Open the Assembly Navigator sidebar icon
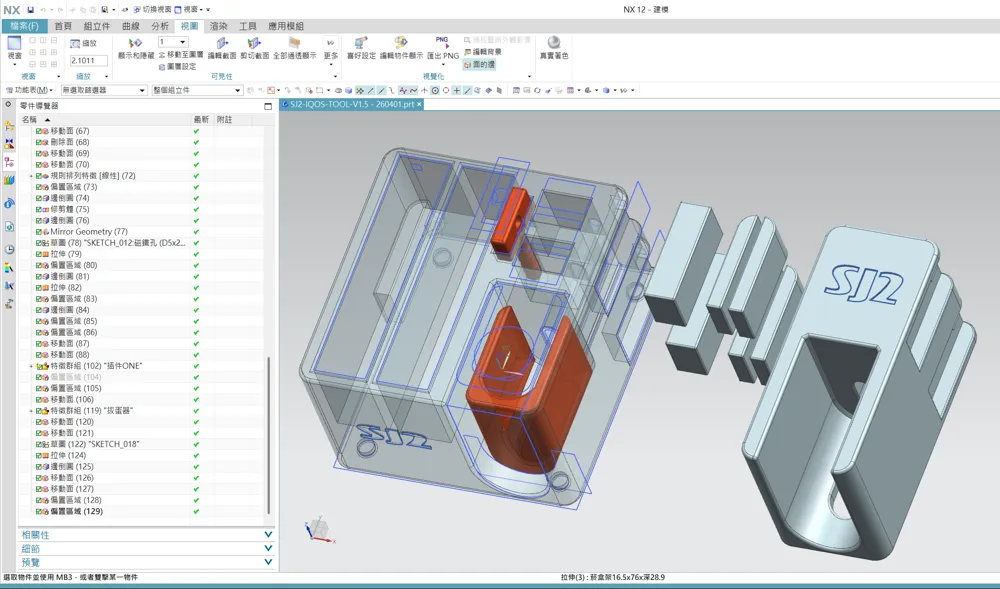The image size is (1000, 589). click(9, 126)
